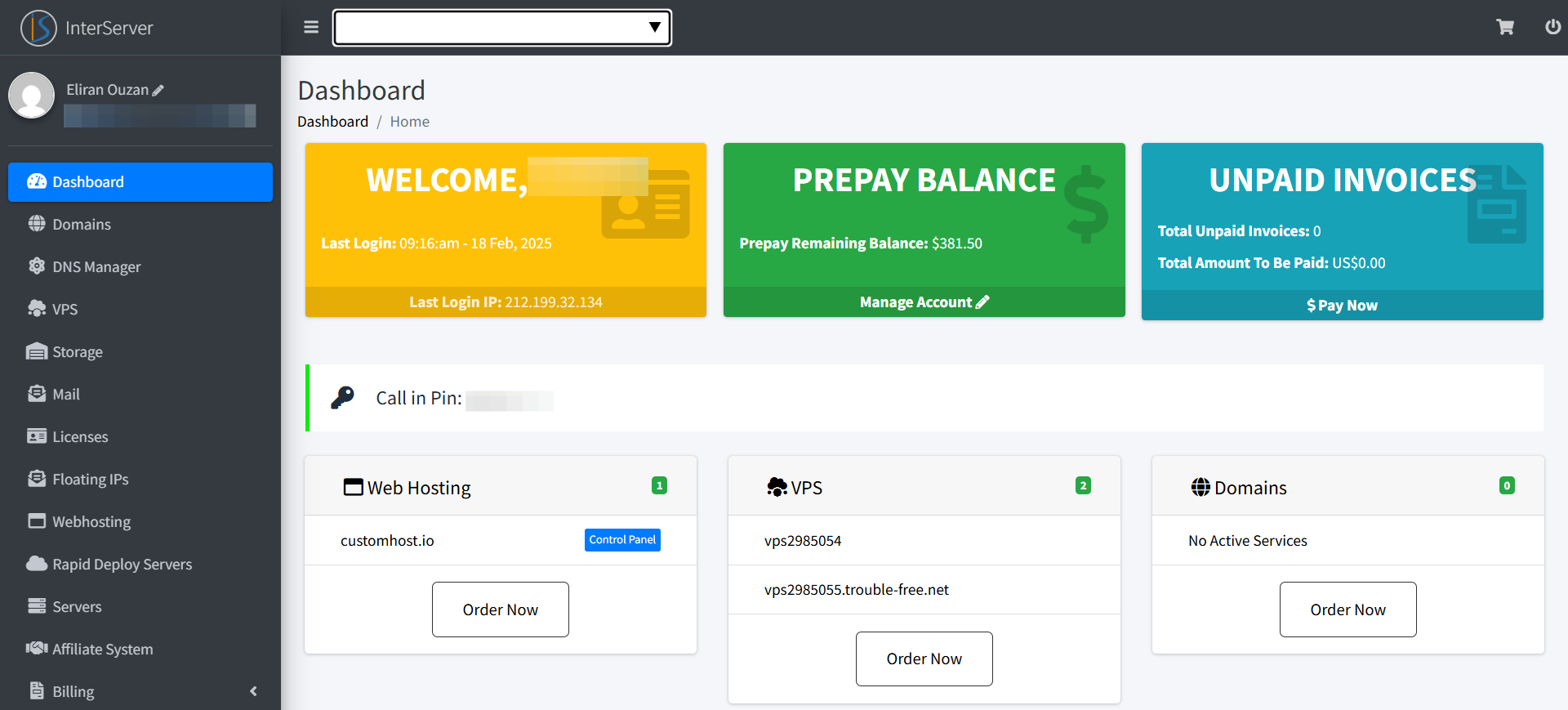Click the Rapid Deploy Servers cloud icon
This screenshot has width=1568, height=710.
click(x=37, y=564)
